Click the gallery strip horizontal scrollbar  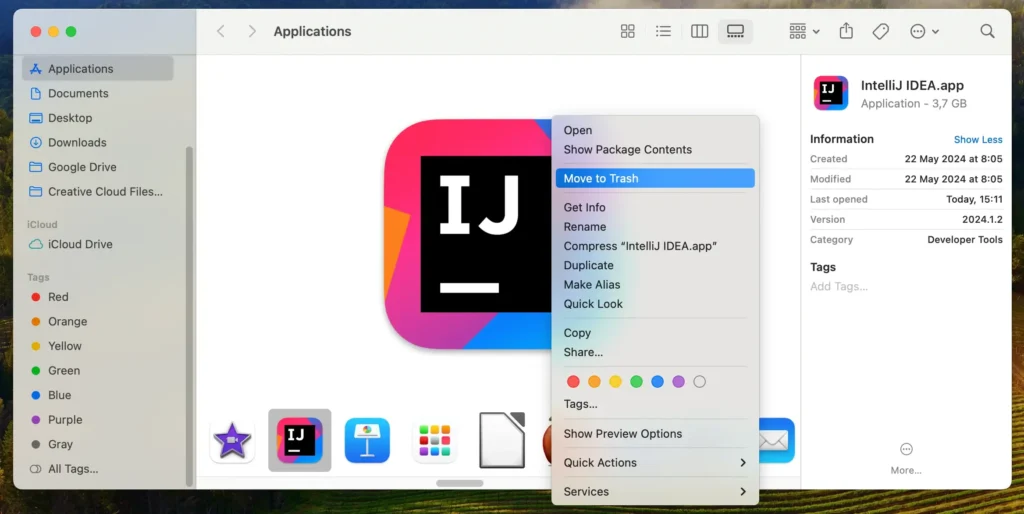[x=460, y=483]
